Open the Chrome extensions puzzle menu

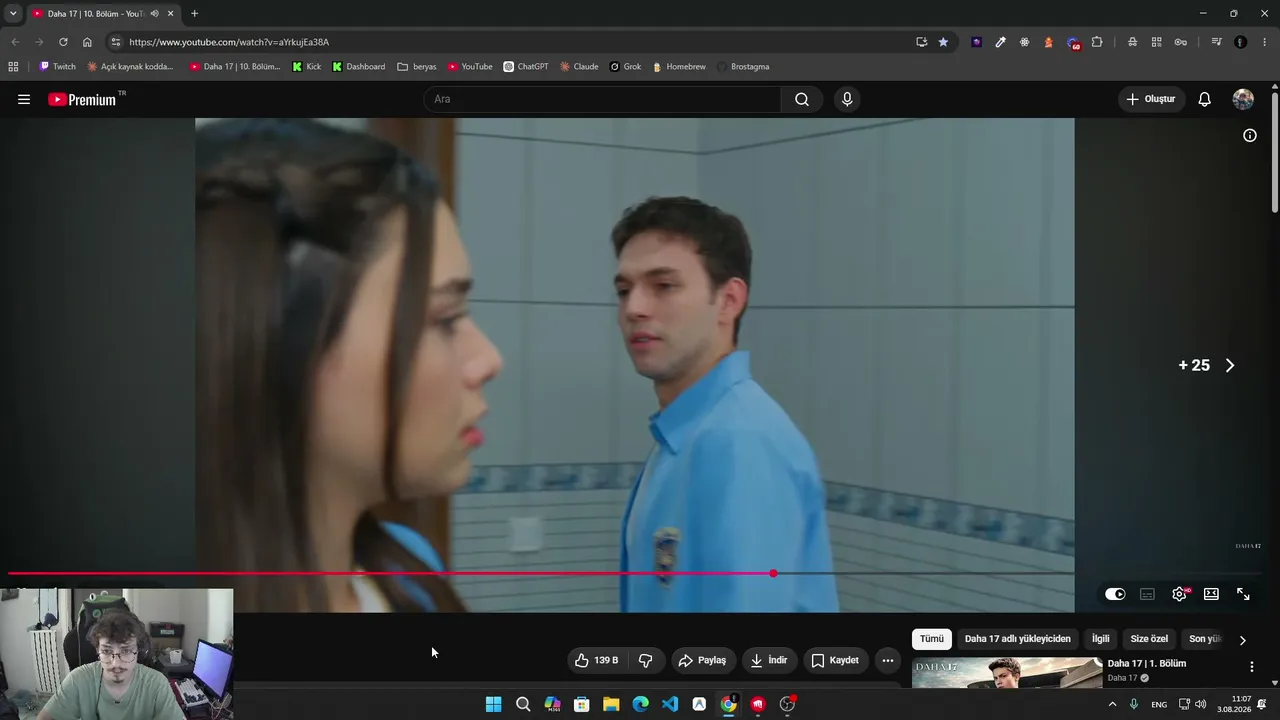1097,42
